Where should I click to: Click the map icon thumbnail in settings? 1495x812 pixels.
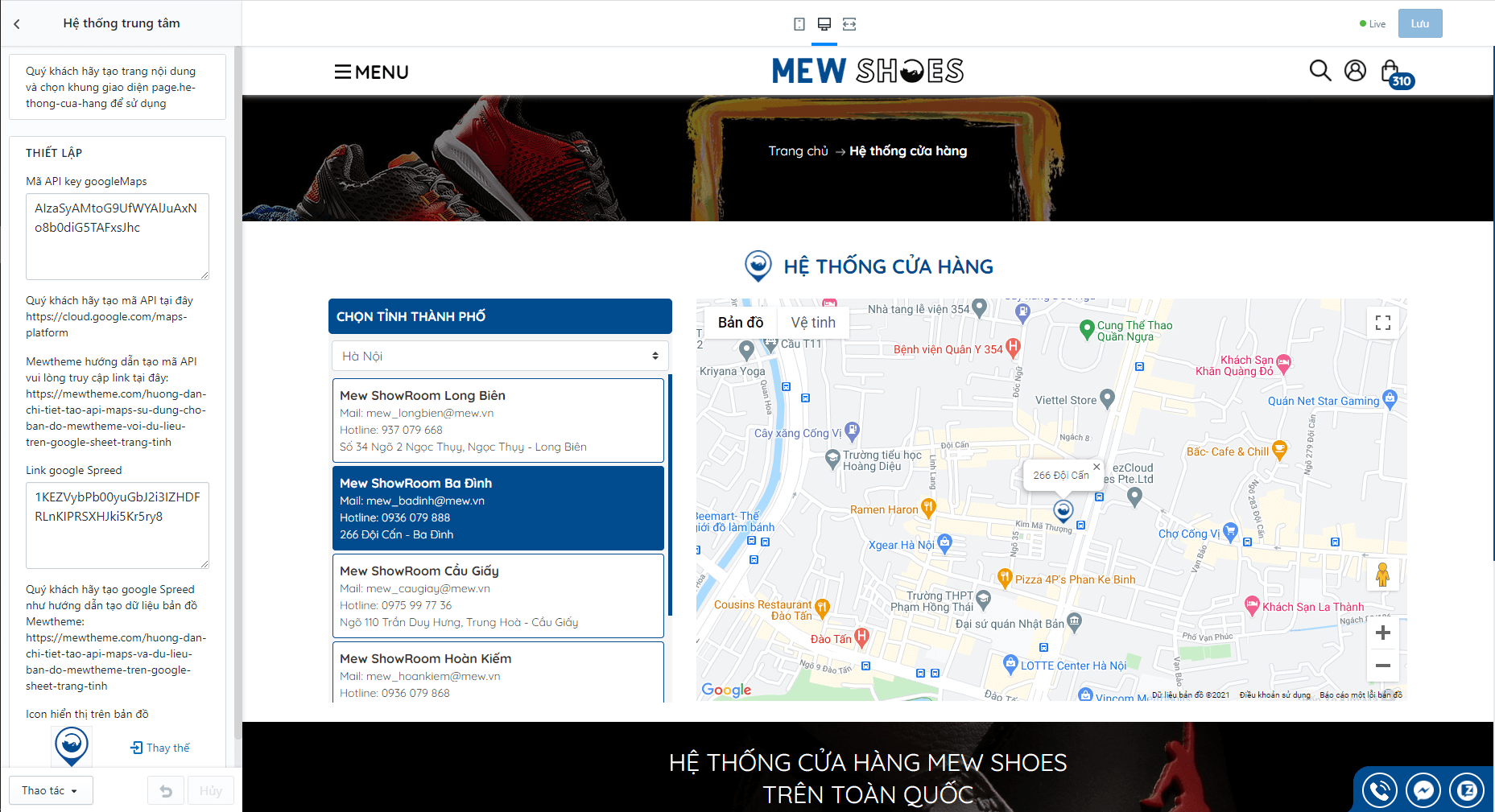(72, 746)
